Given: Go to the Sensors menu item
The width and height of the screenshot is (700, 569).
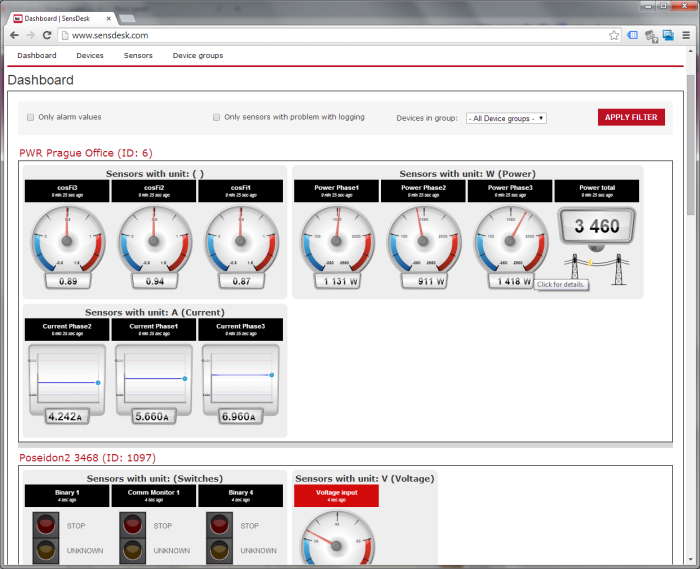Looking at the screenshot, I should (138, 56).
